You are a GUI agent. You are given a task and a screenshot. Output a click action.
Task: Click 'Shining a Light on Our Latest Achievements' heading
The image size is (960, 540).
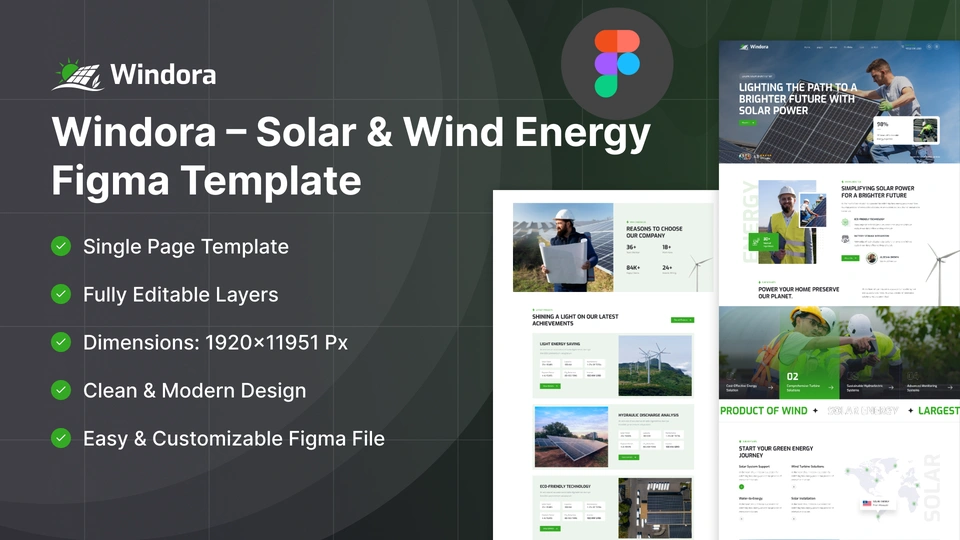coord(575,320)
